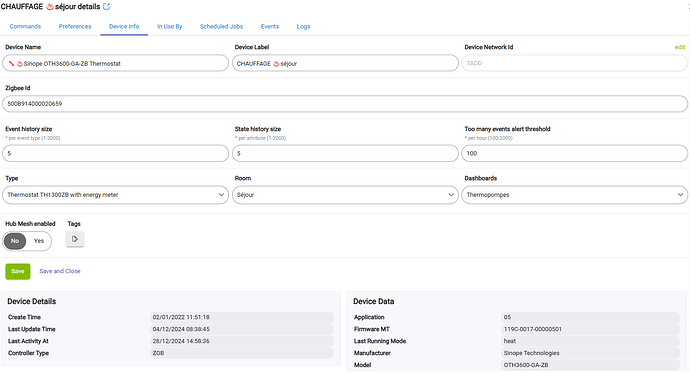The width and height of the screenshot is (690, 373).
Task: Go to the Scheduled Jobs tab
Action: 221,26
